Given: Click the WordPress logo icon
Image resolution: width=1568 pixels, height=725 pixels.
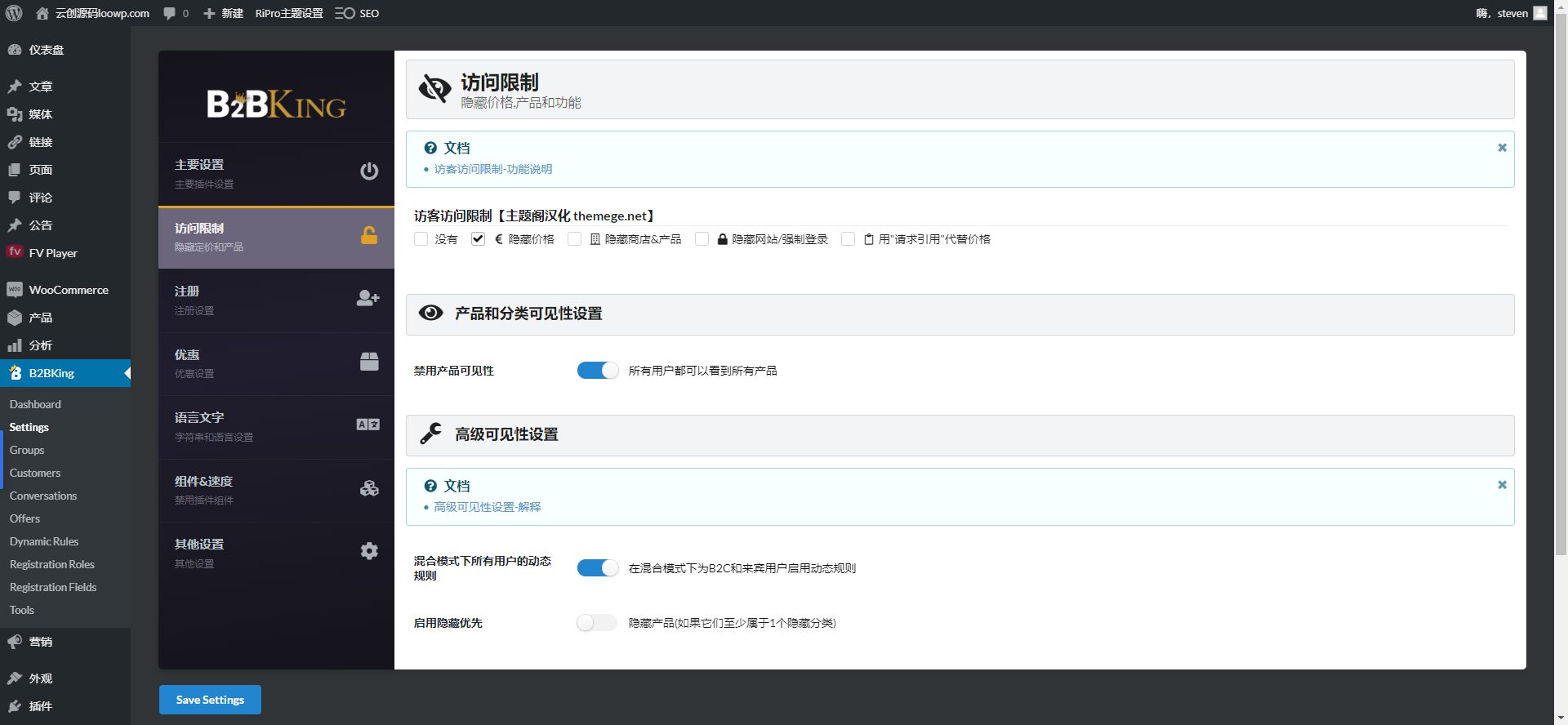Looking at the screenshot, I should pos(14,13).
